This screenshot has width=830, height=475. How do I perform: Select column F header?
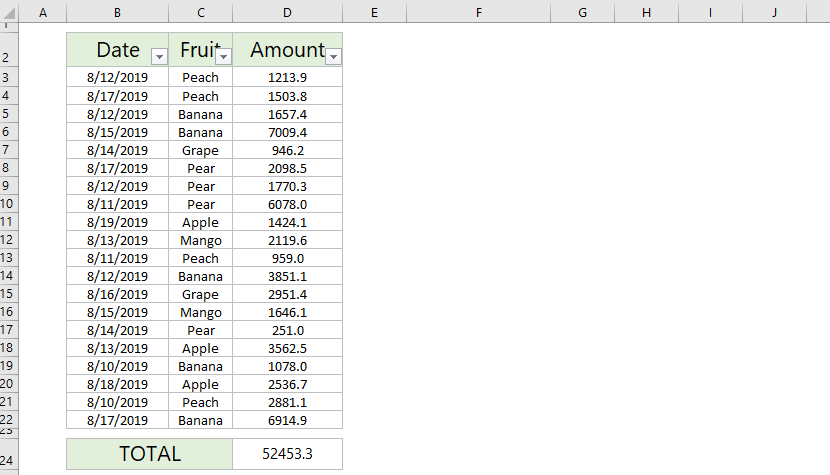point(479,12)
